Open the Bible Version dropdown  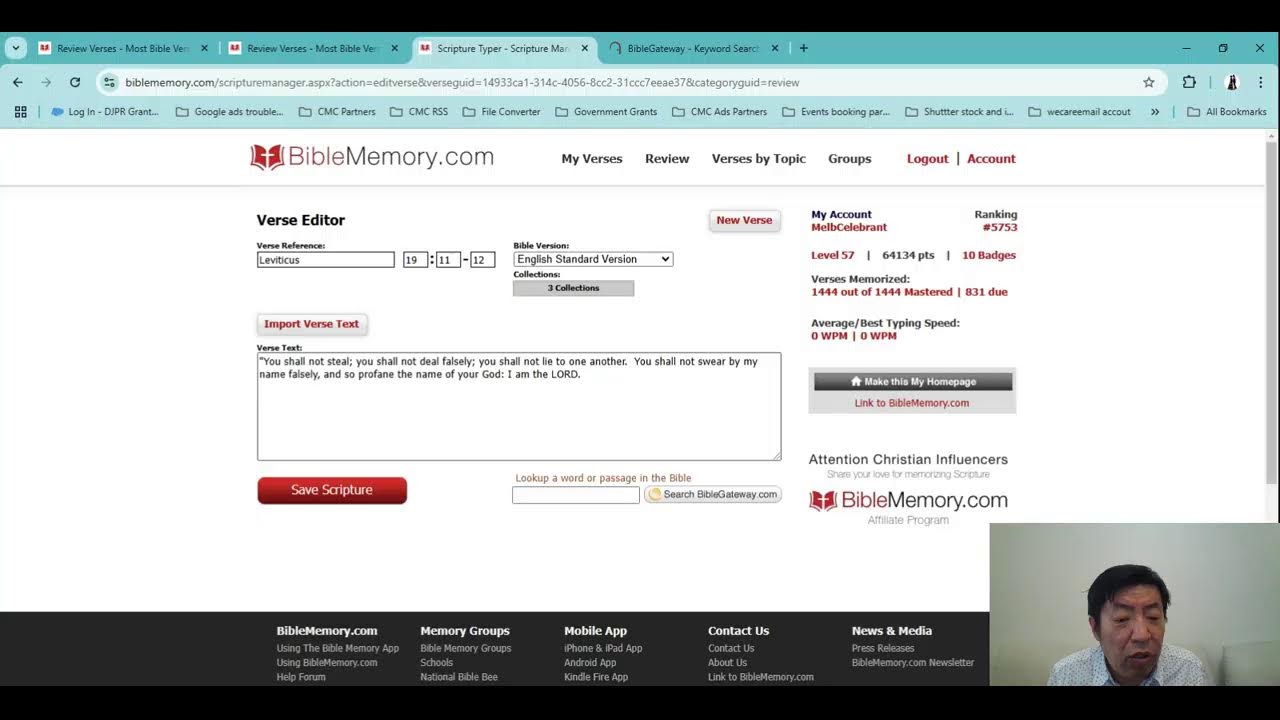click(593, 259)
